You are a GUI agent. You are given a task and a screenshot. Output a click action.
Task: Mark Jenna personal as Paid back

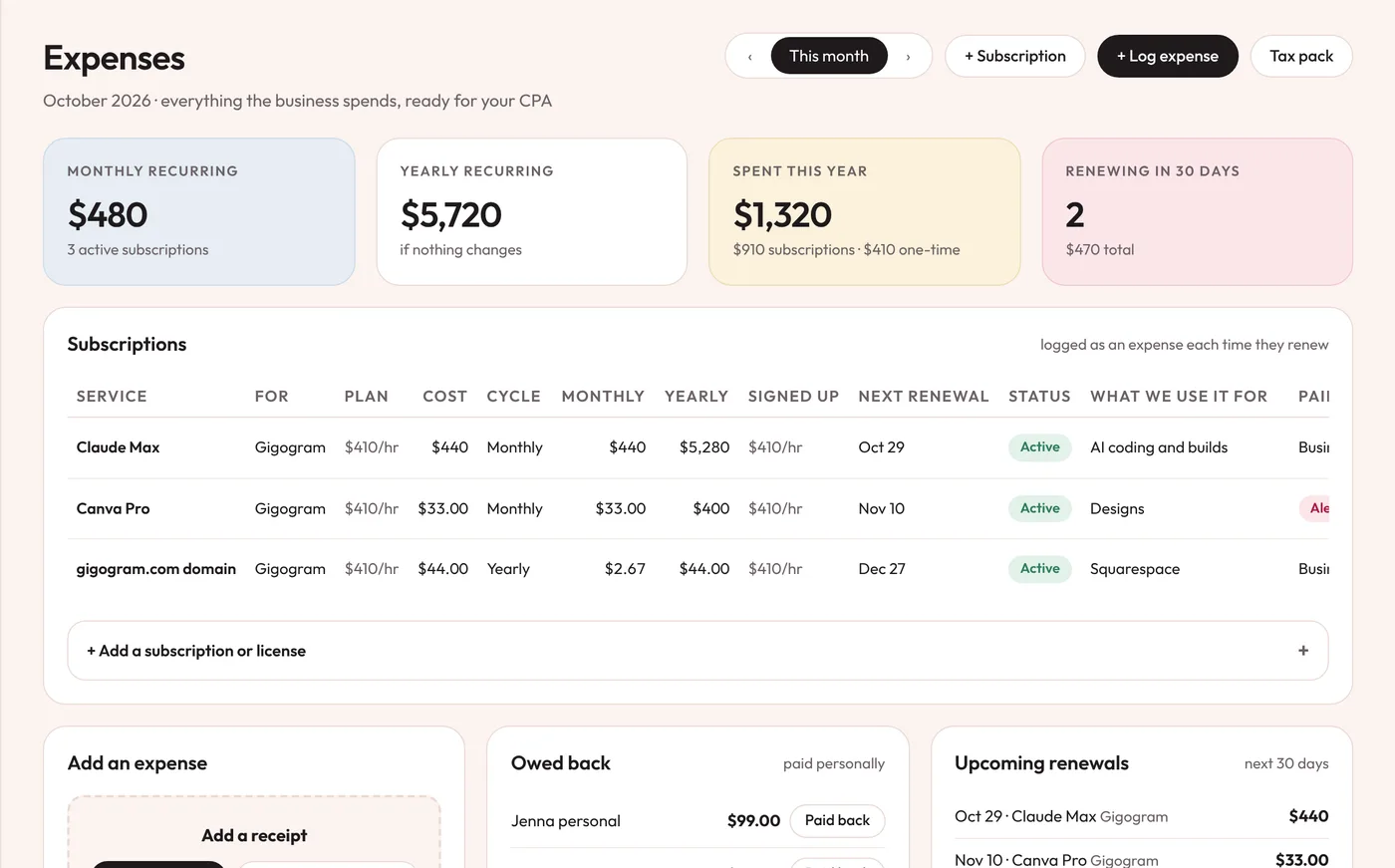point(837,820)
